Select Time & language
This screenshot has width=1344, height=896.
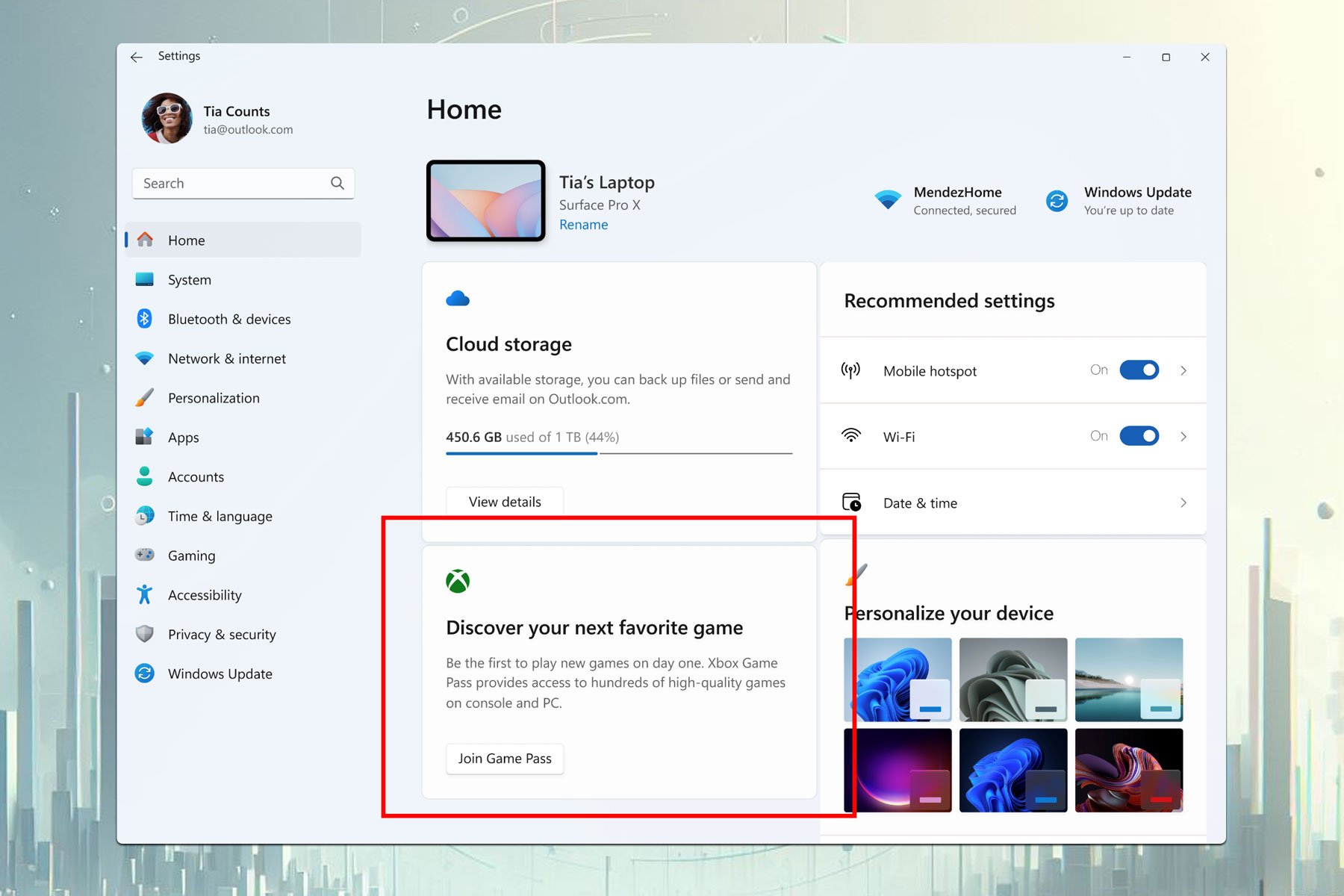pos(243,516)
